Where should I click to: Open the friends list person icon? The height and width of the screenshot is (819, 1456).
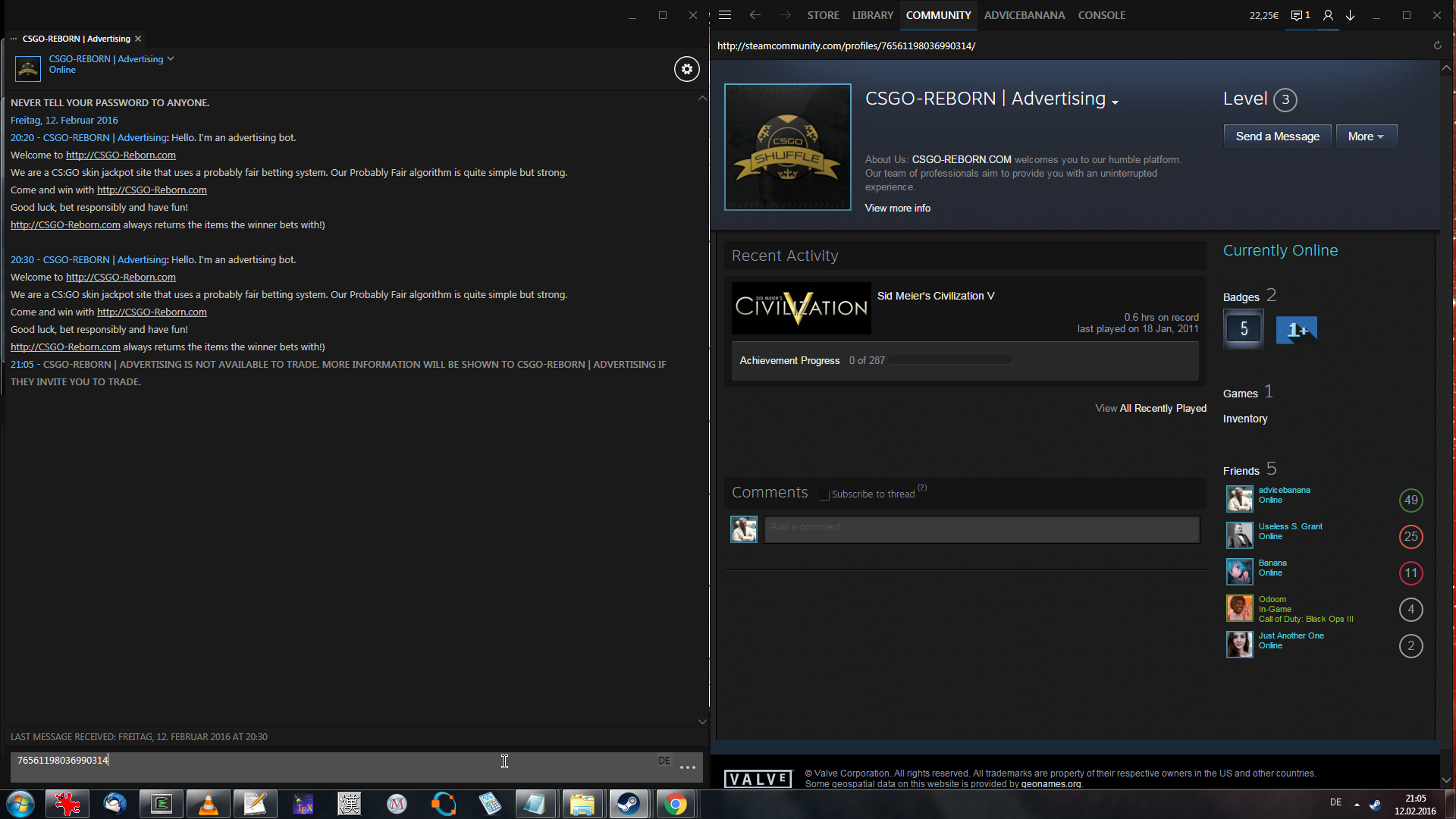coord(1328,15)
